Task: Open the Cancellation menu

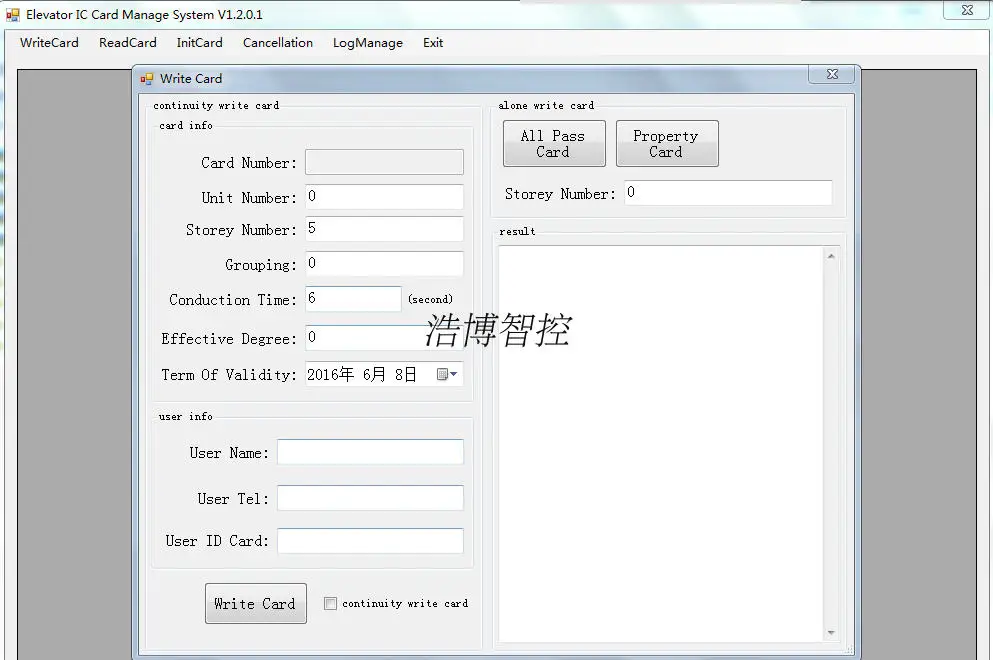Action: 277,42
